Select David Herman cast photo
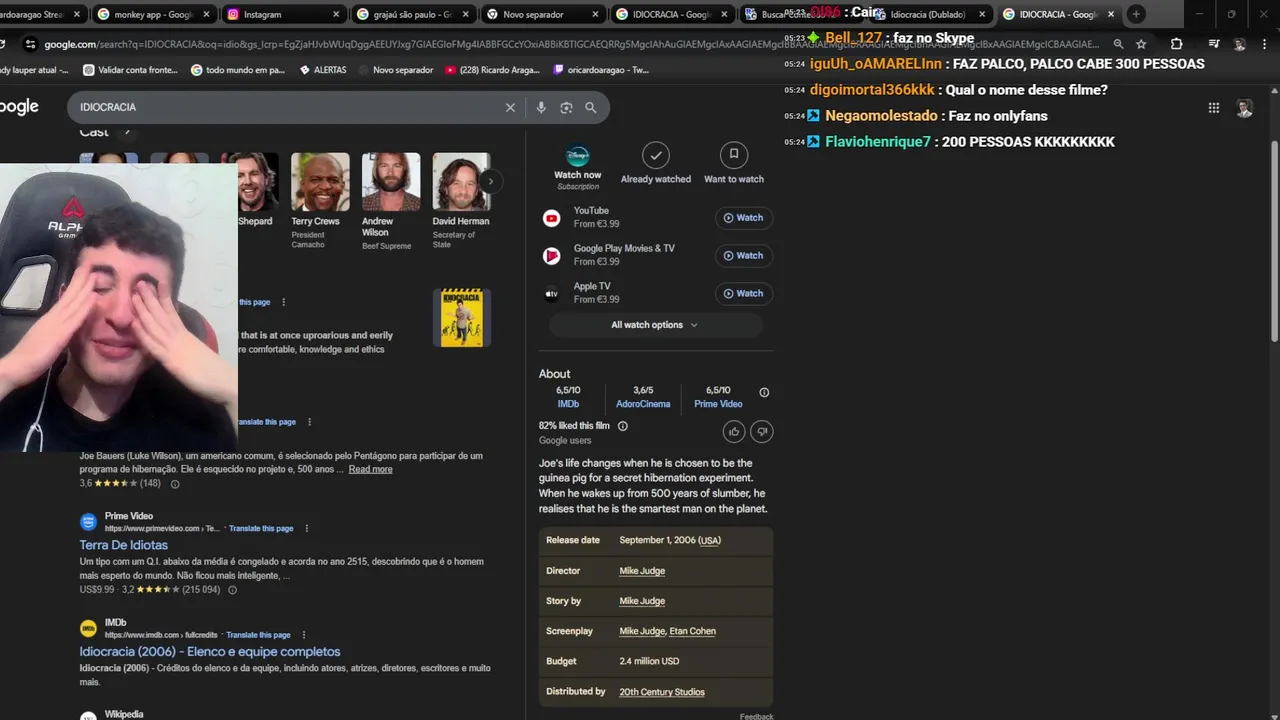This screenshot has width=1280, height=720. coord(461,182)
